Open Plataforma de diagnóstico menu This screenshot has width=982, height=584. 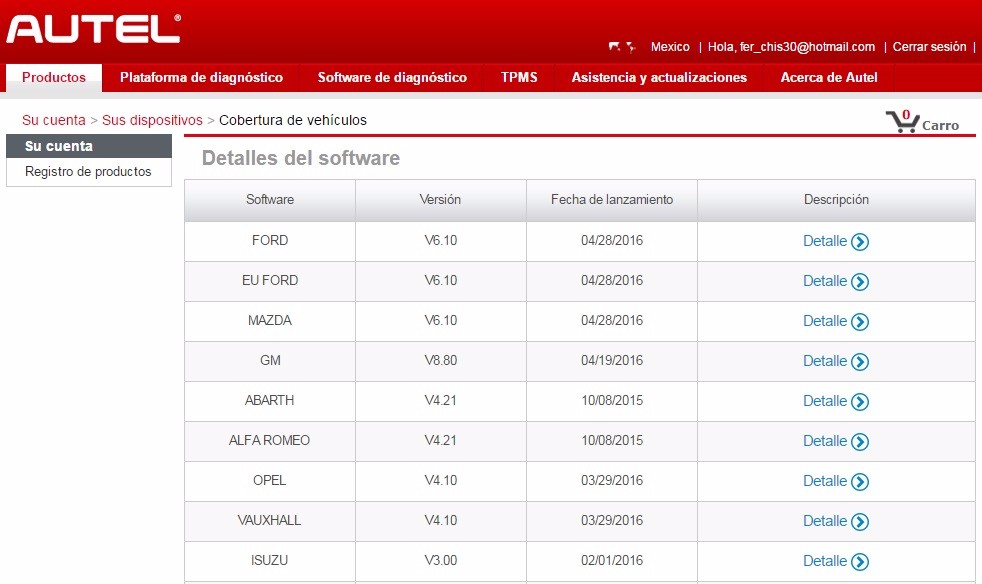[201, 78]
